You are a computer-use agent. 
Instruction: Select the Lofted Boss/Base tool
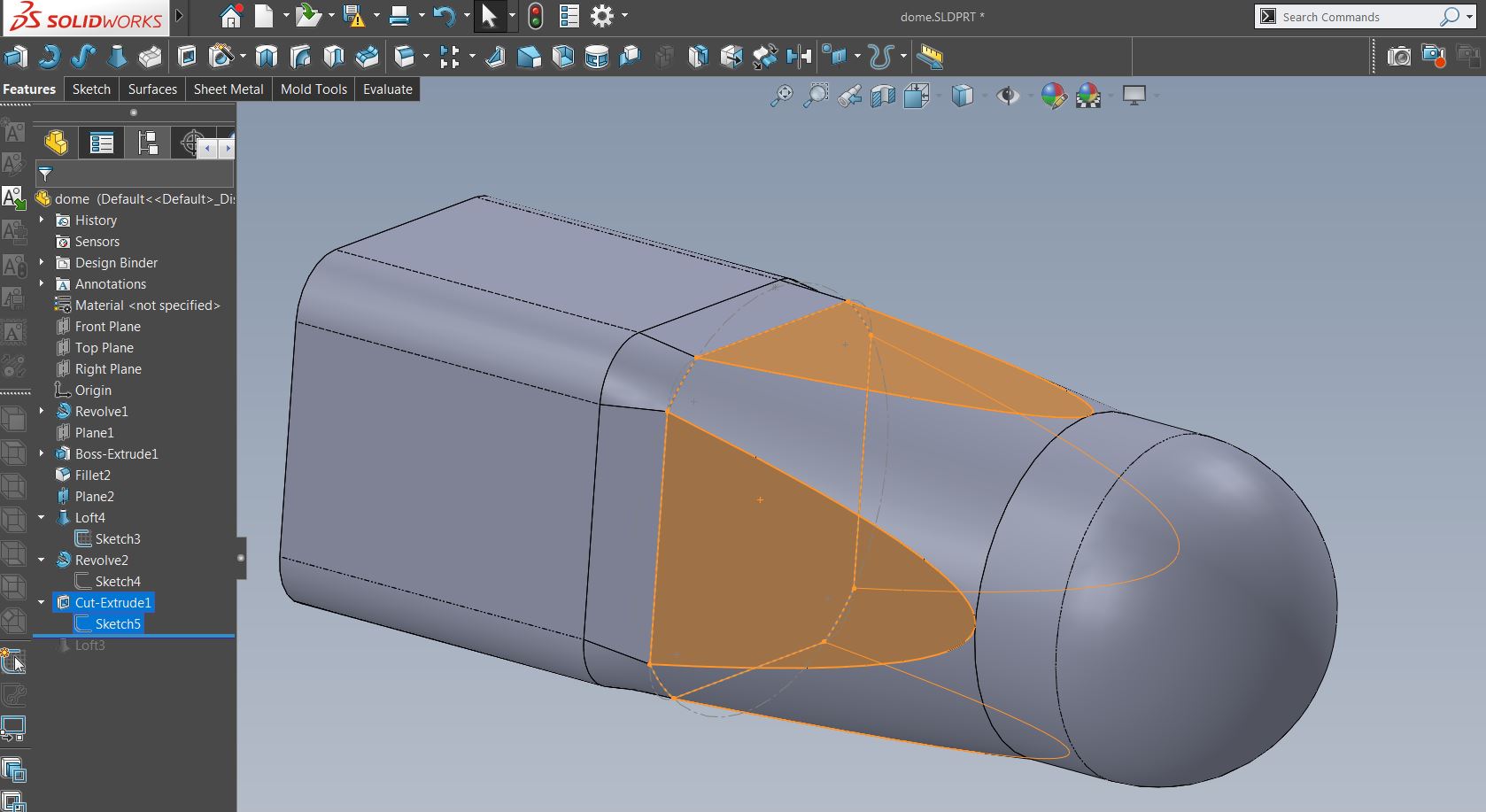117,58
